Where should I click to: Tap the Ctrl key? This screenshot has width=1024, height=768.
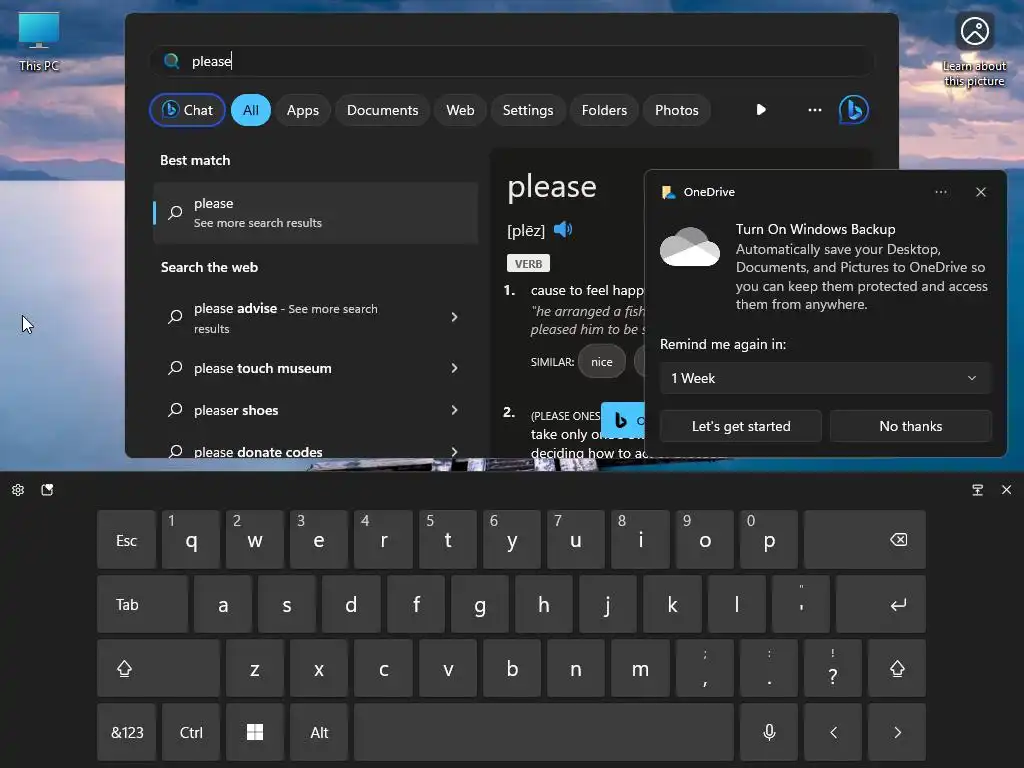point(191,732)
